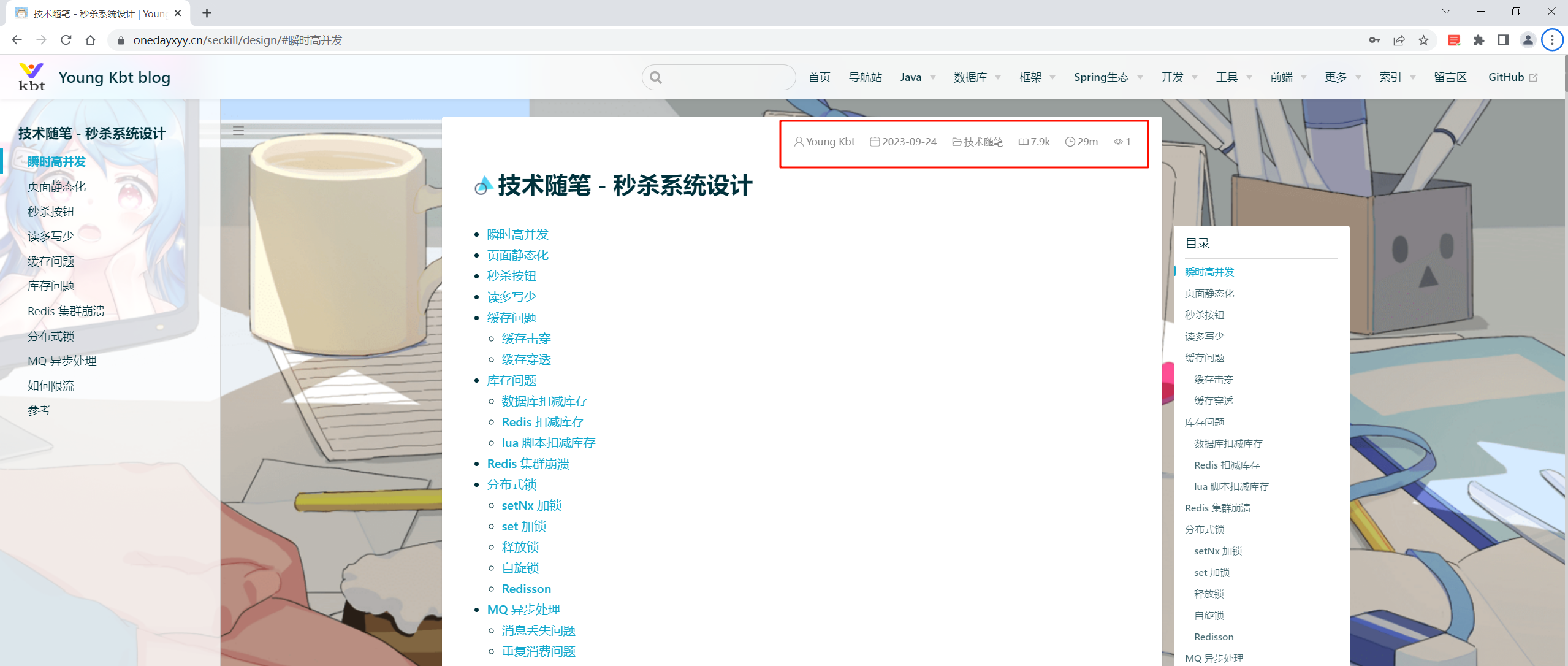Open lua 脚本扣减库存 link in article
The height and width of the screenshot is (666, 1568).
548,443
